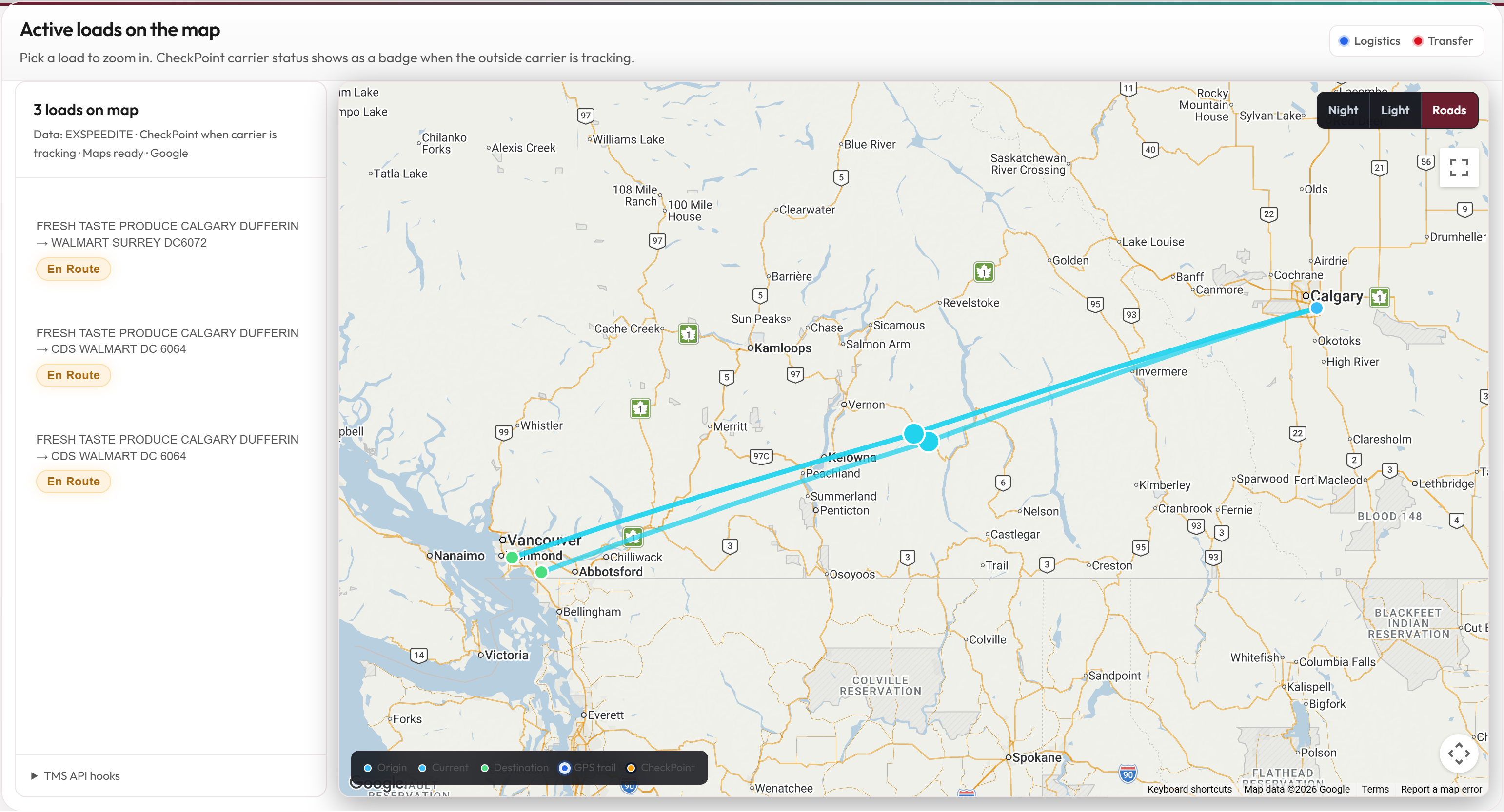Click the Interstate 90 shield near Spokane
1504x812 pixels.
pos(1128,774)
